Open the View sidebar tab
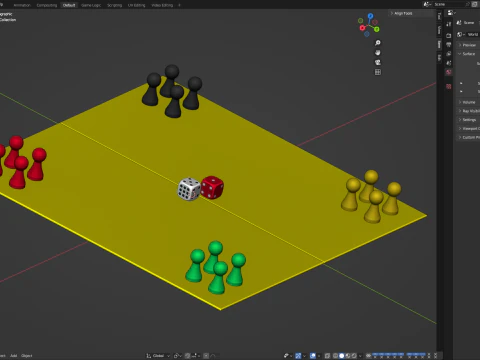The height and width of the screenshot is (360, 480). (439, 30)
